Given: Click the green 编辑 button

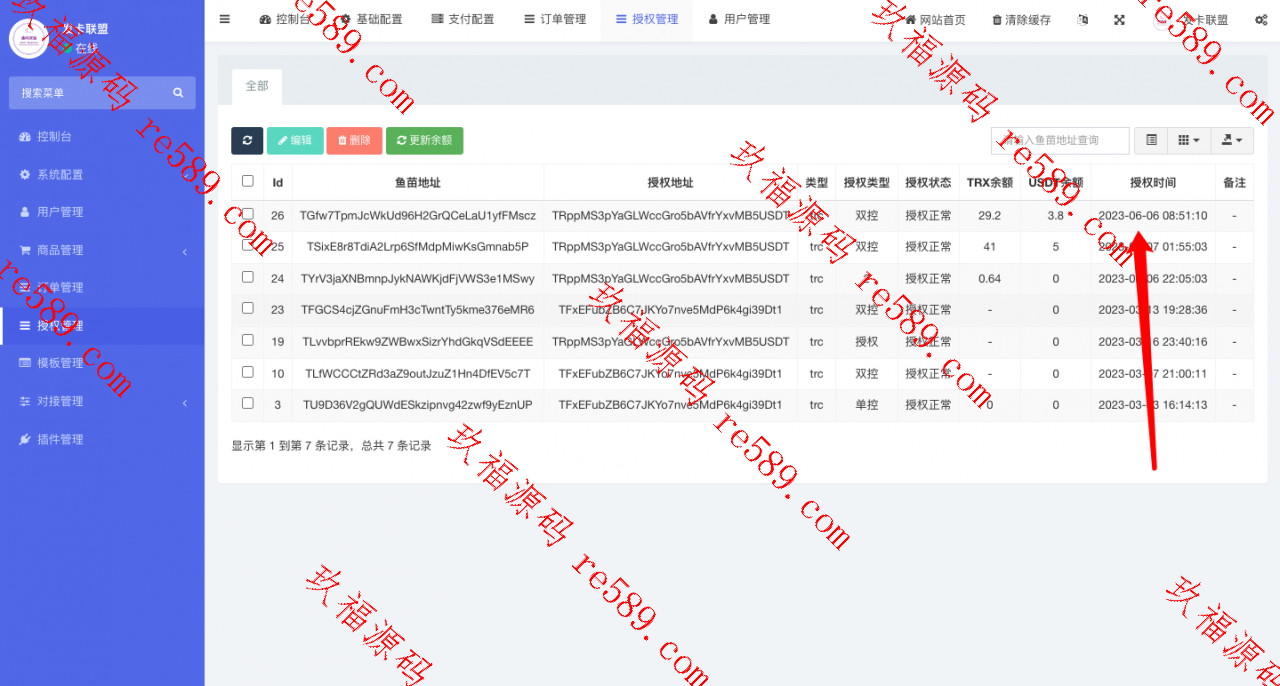Looking at the screenshot, I should click(x=295, y=140).
